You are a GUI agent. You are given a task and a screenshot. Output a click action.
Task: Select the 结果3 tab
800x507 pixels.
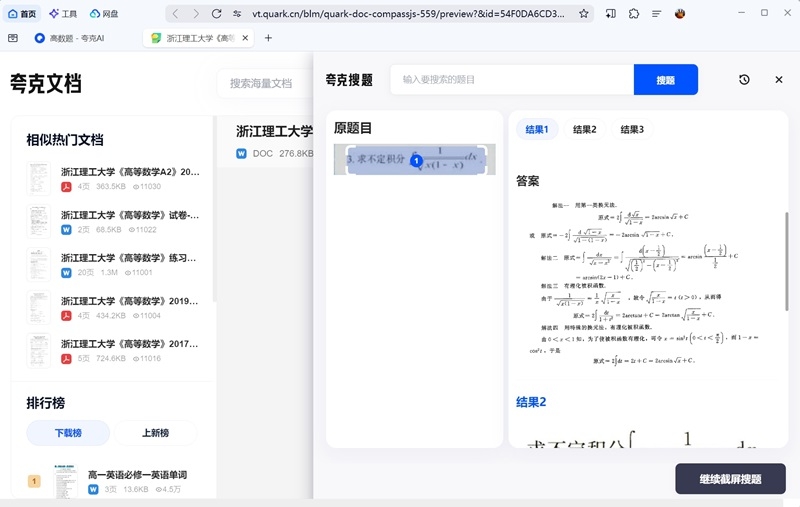632,130
